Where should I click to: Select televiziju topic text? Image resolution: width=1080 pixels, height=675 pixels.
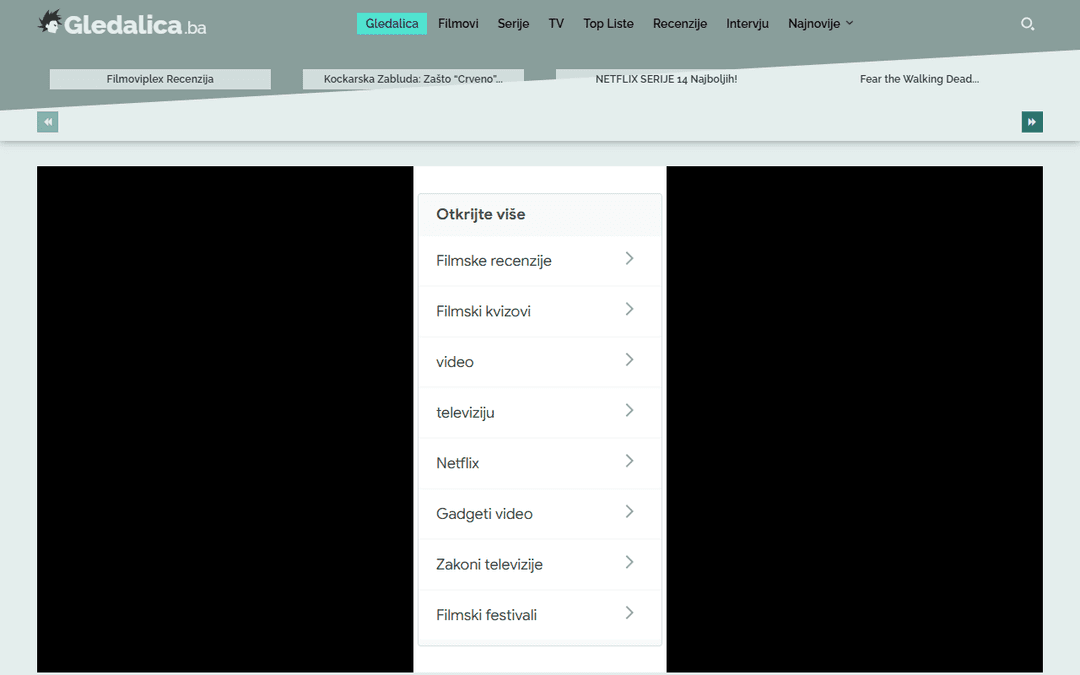click(465, 413)
